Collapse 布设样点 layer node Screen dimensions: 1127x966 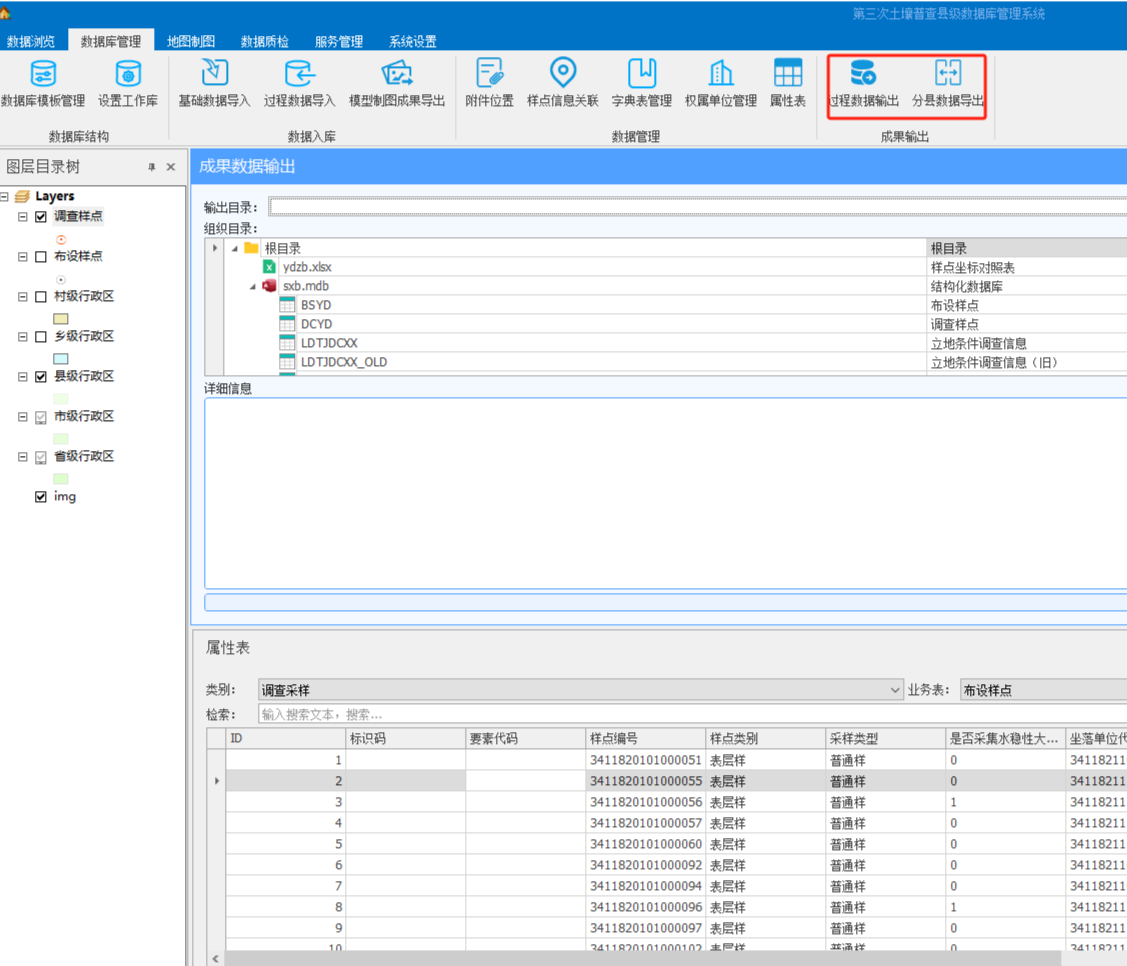click(x=22, y=257)
